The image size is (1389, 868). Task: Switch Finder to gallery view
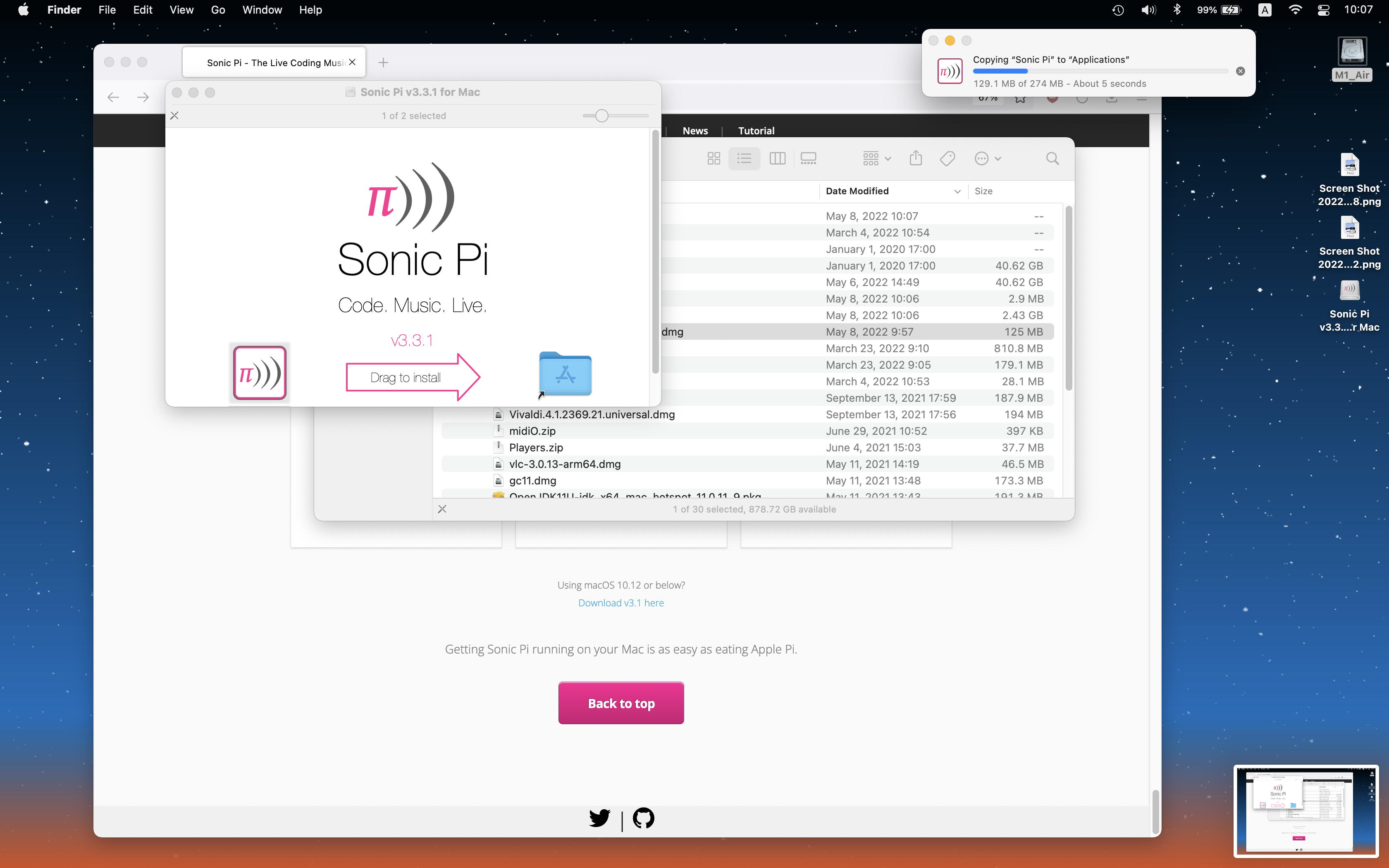click(x=808, y=158)
